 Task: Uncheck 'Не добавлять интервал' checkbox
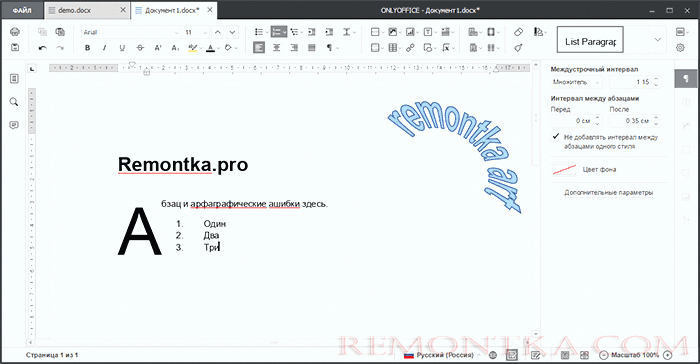pyautogui.click(x=556, y=137)
